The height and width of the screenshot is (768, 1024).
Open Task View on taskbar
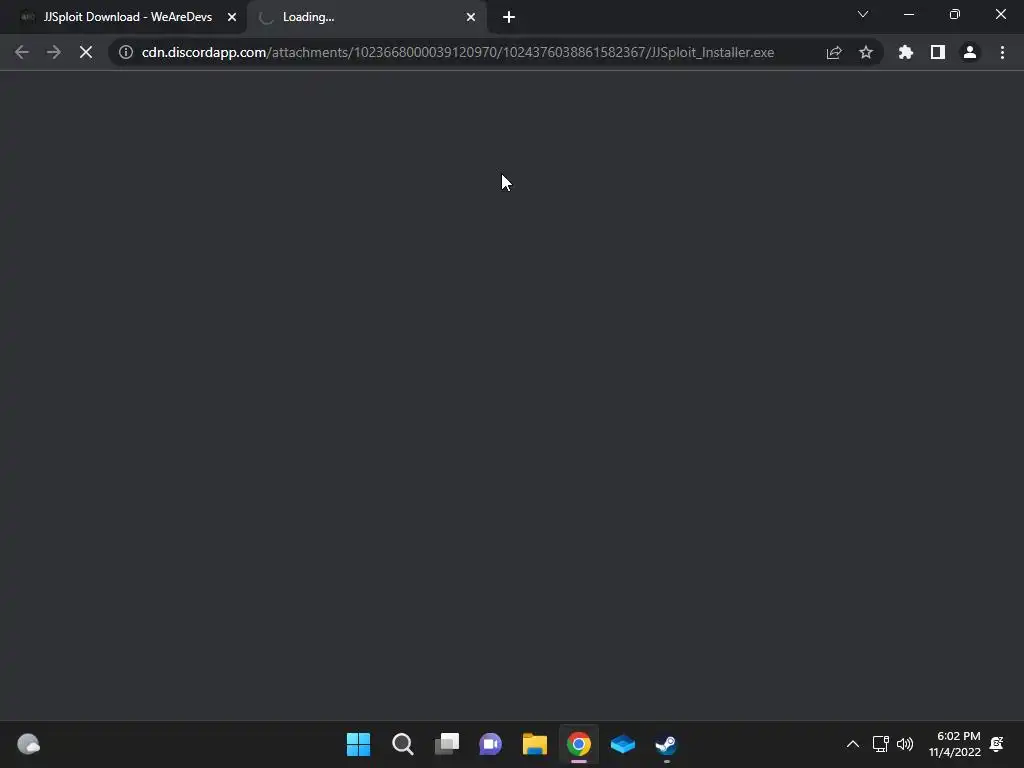447,744
